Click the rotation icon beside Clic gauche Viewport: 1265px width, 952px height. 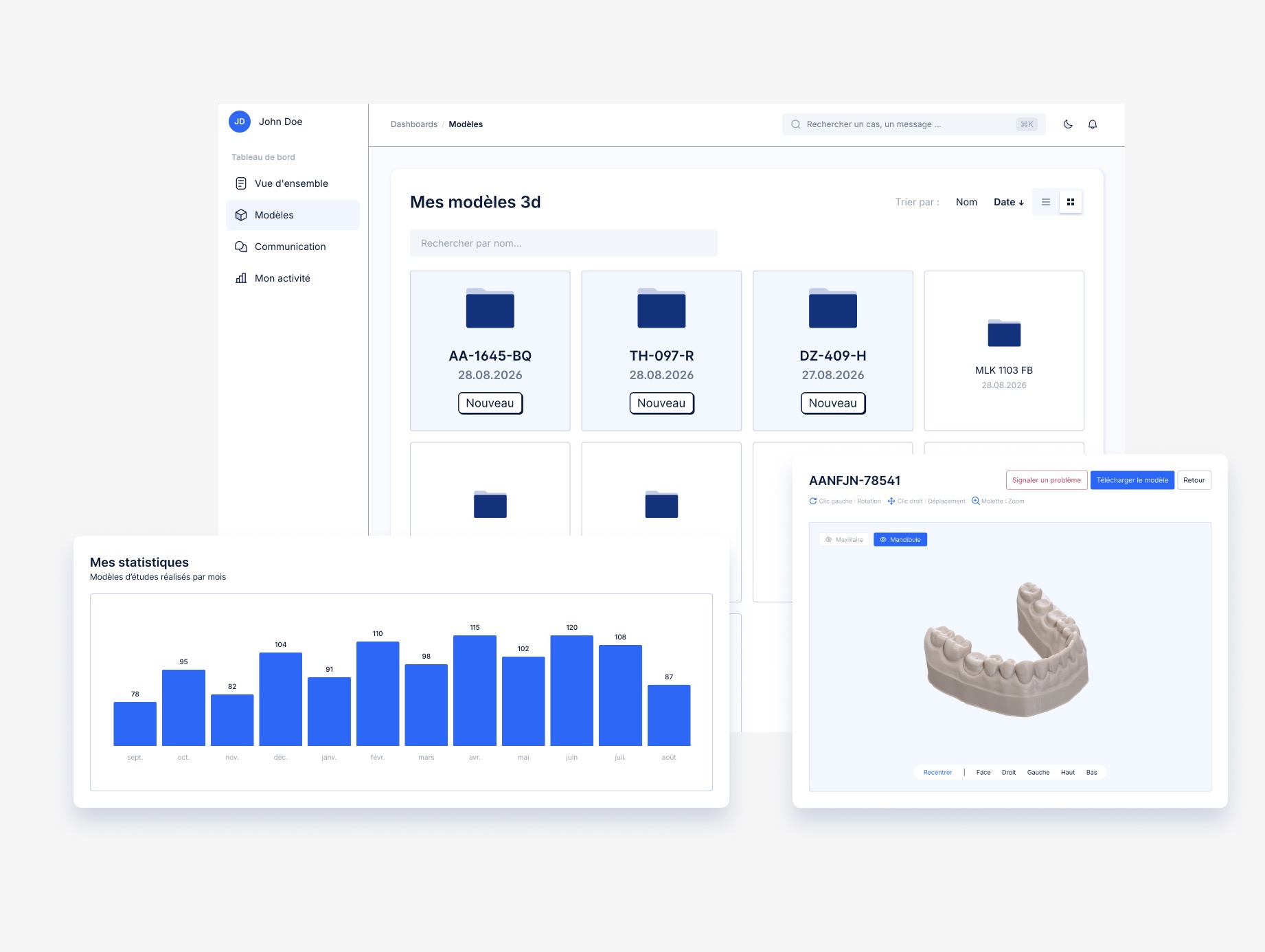pos(813,501)
